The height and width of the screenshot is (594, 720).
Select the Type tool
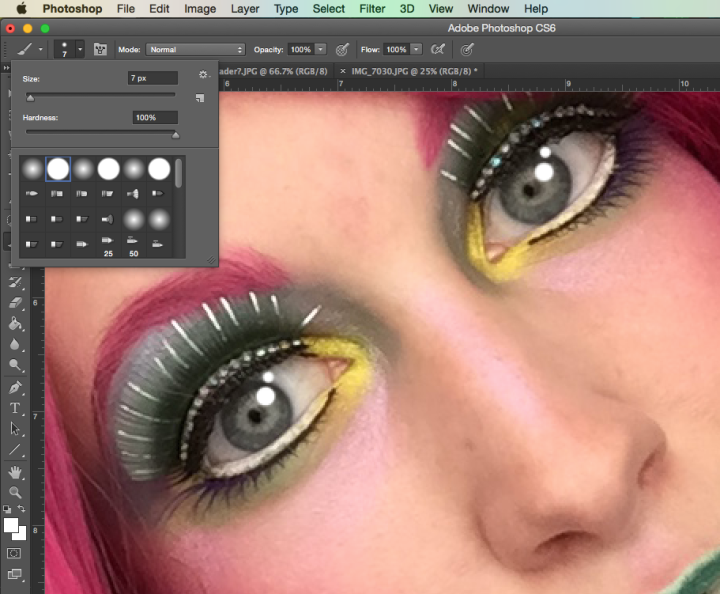click(x=15, y=408)
